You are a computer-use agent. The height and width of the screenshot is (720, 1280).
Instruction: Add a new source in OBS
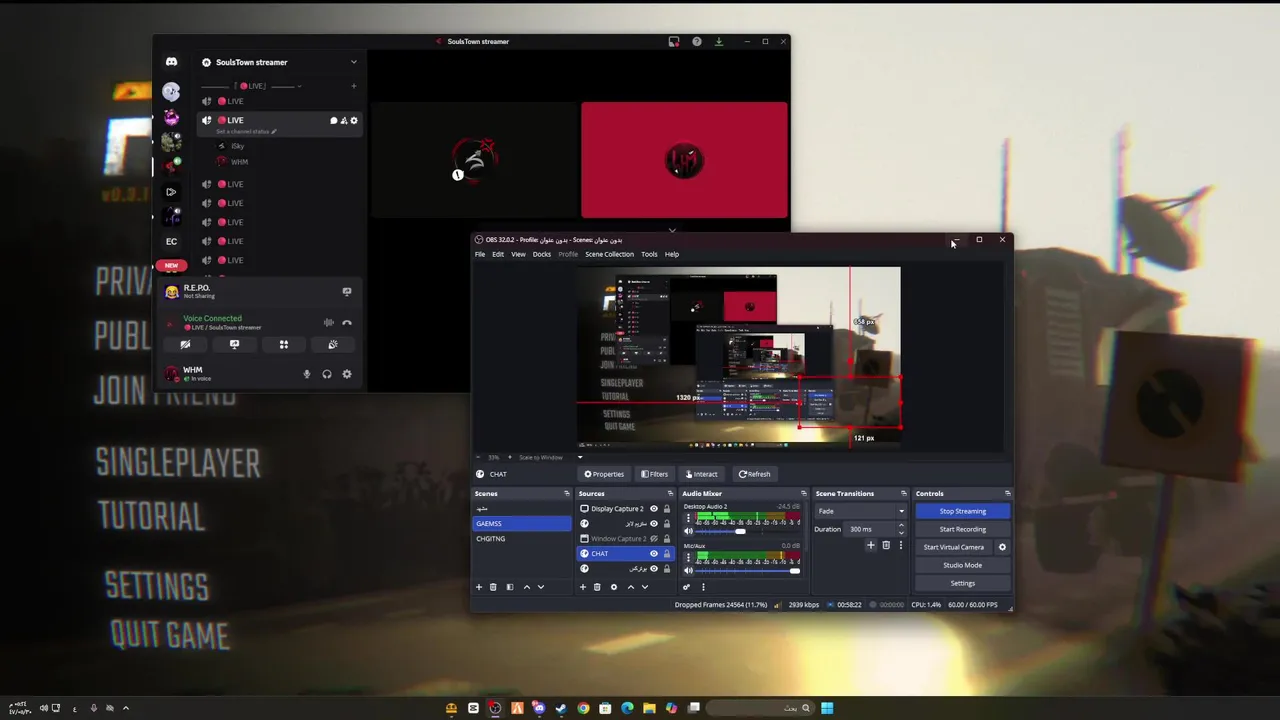583,587
